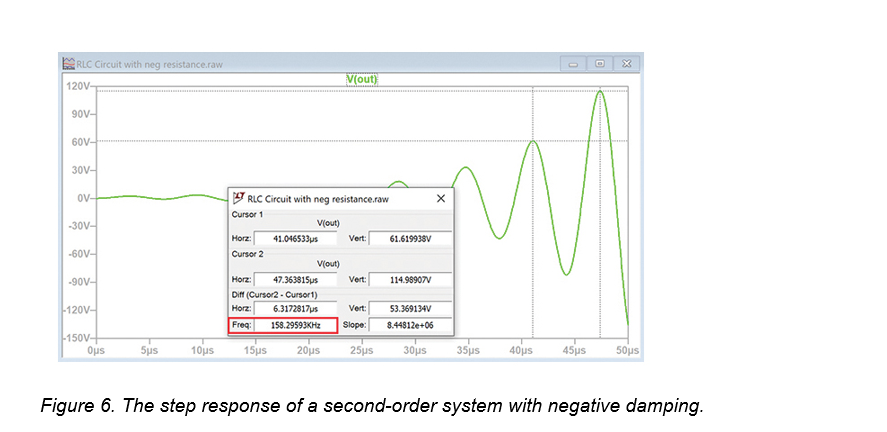Close the RLC Circuit waveform window
The width and height of the screenshot is (887, 432).
click(x=626, y=64)
